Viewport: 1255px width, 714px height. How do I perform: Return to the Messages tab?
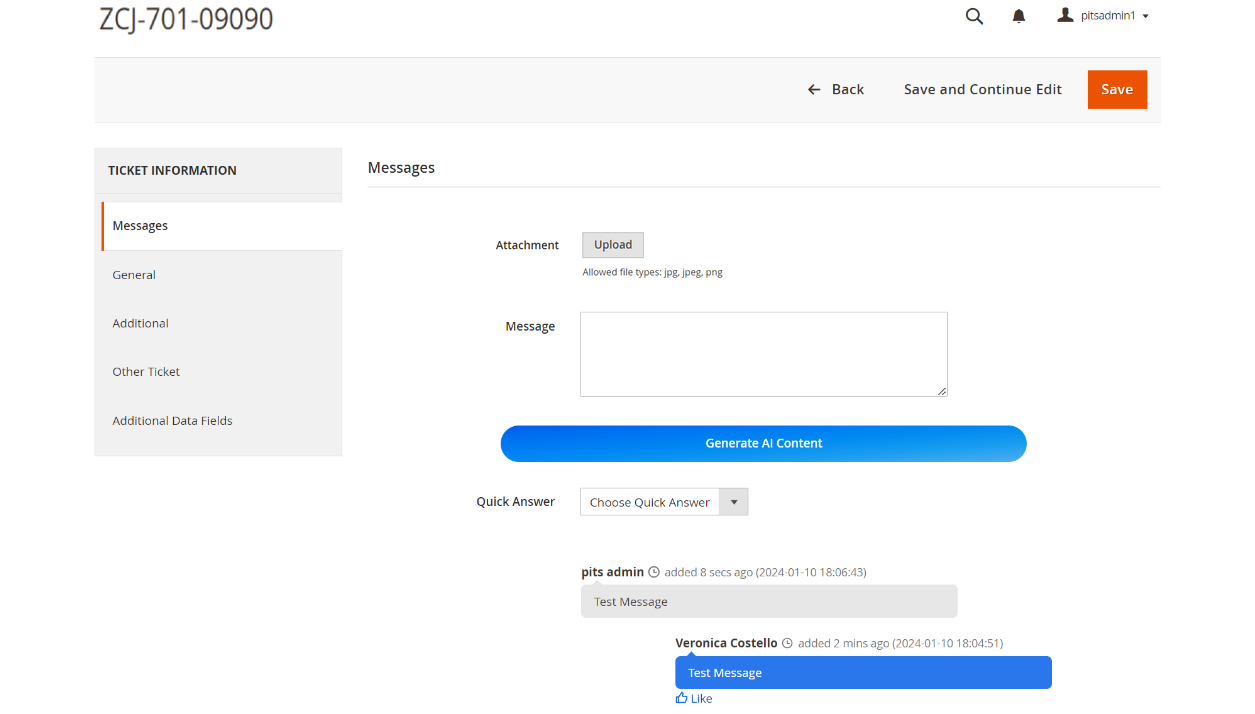pos(140,225)
